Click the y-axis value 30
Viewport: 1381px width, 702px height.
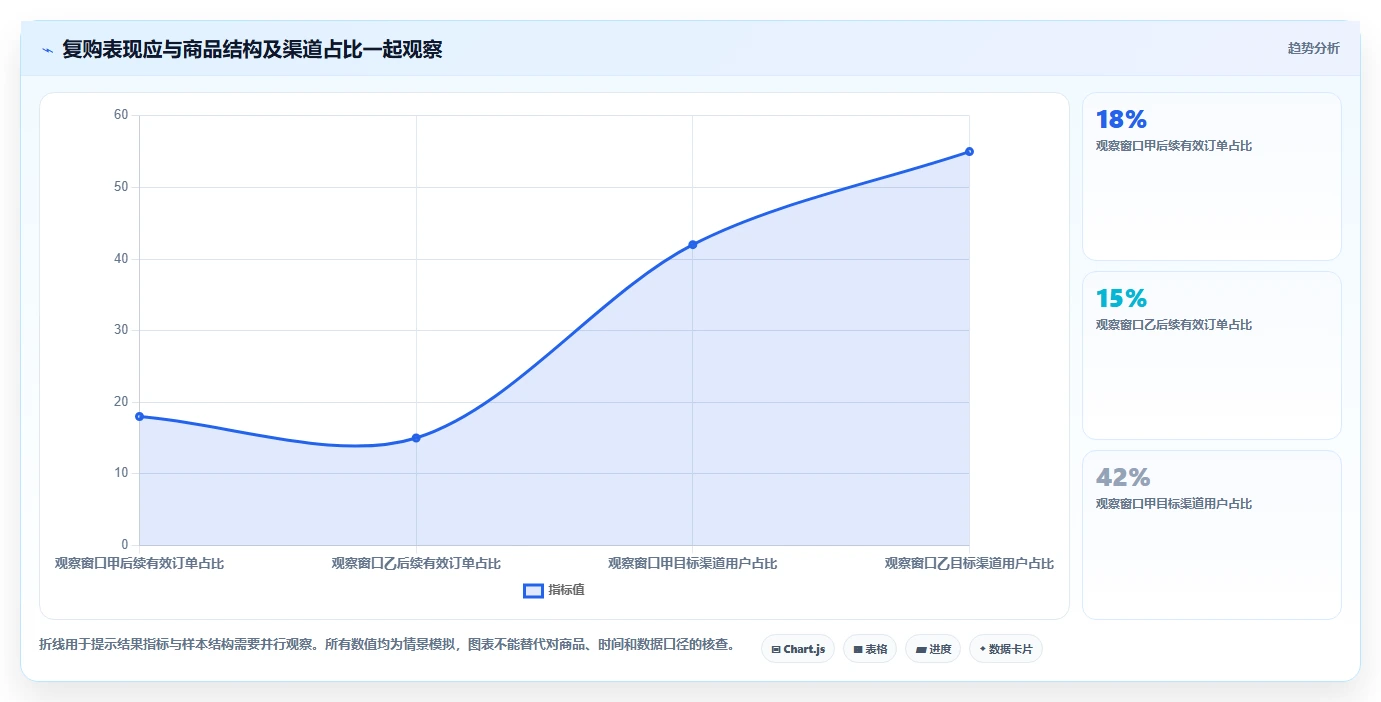tap(121, 330)
